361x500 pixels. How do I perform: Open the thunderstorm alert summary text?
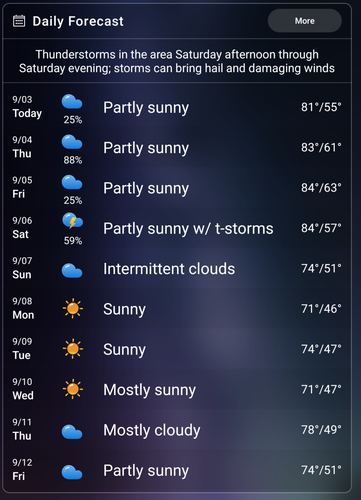177,61
